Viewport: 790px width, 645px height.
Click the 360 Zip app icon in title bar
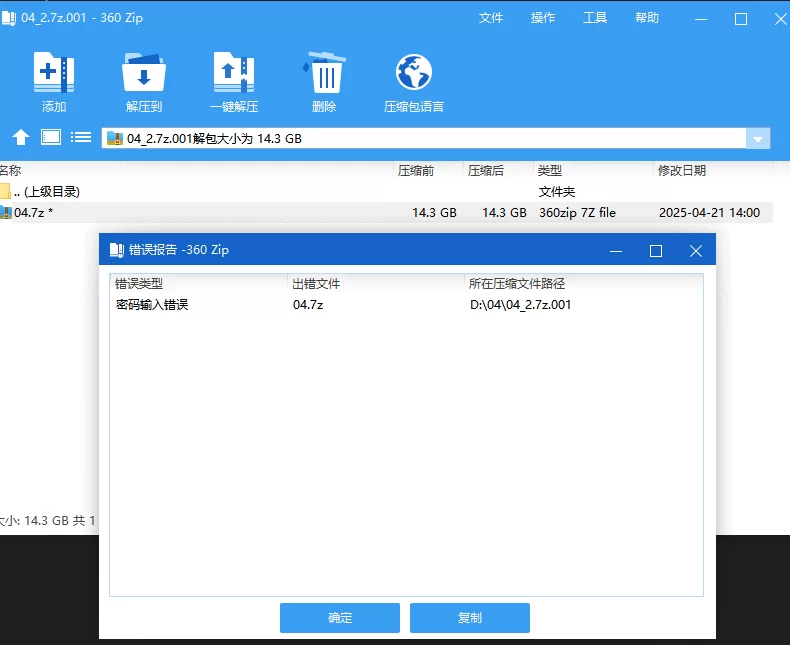tap(9, 18)
